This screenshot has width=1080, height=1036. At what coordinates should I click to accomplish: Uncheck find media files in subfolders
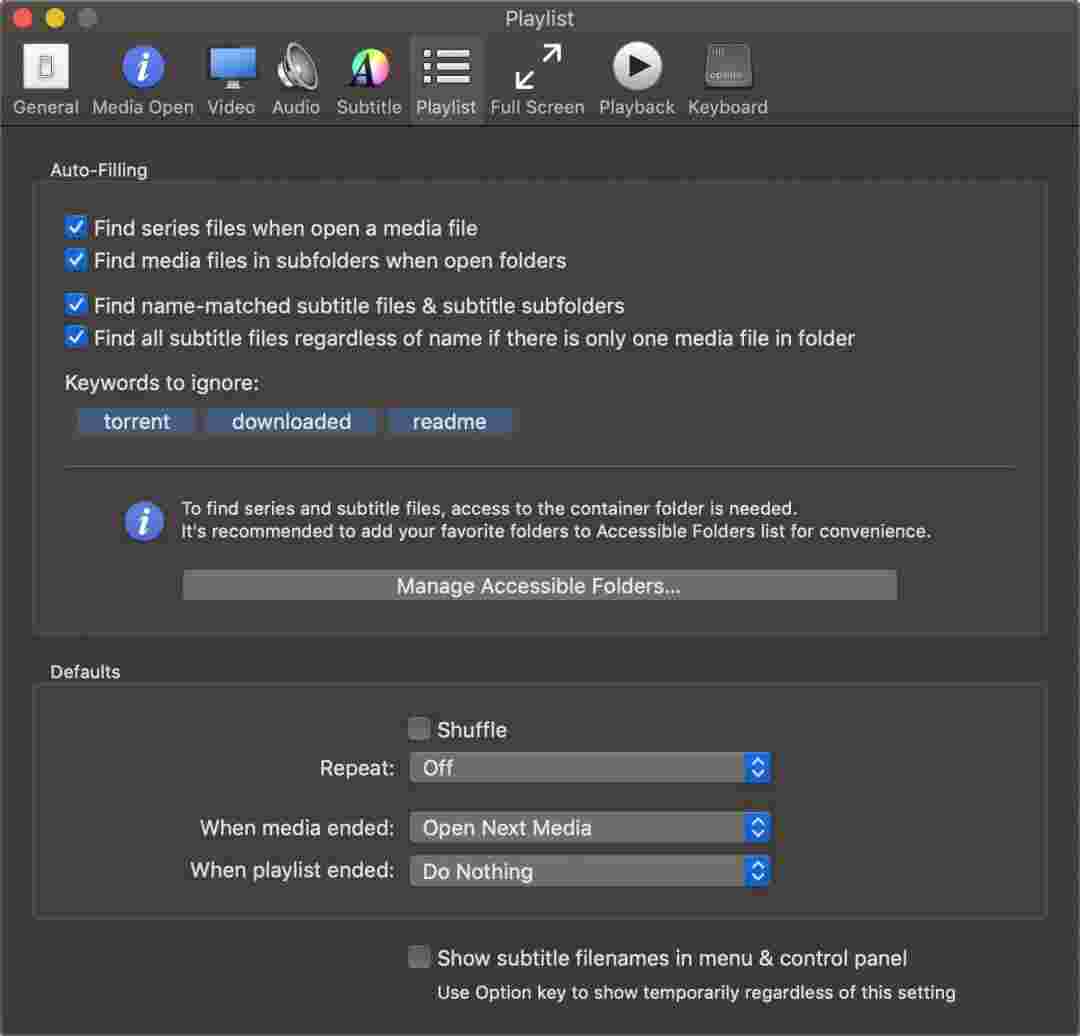click(76, 260)
